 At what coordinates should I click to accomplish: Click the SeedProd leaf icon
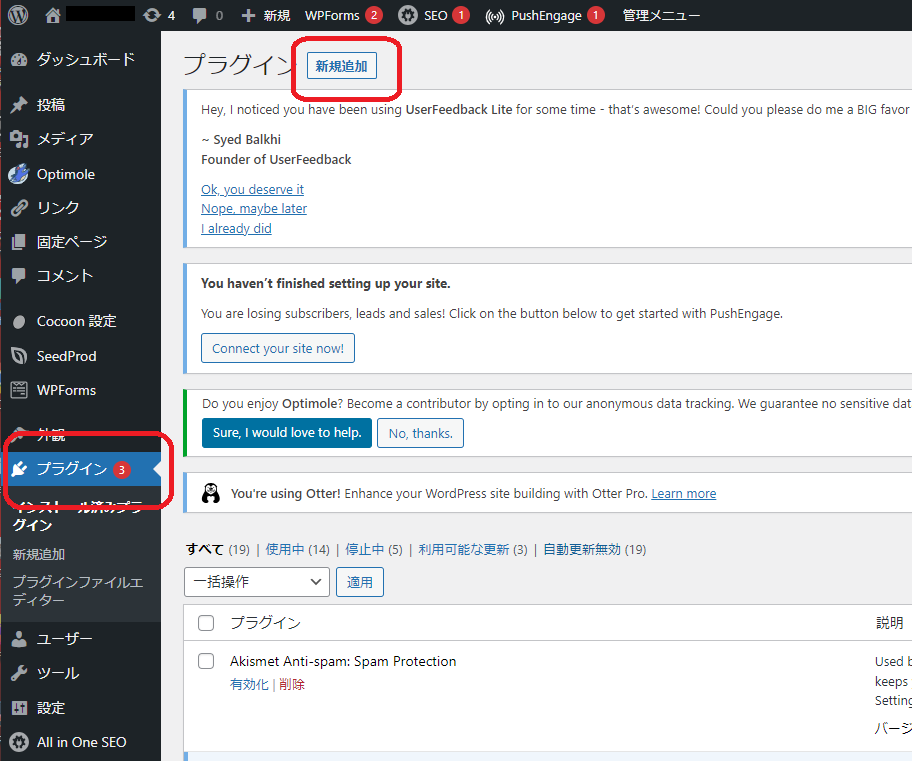tap(19, 356)
